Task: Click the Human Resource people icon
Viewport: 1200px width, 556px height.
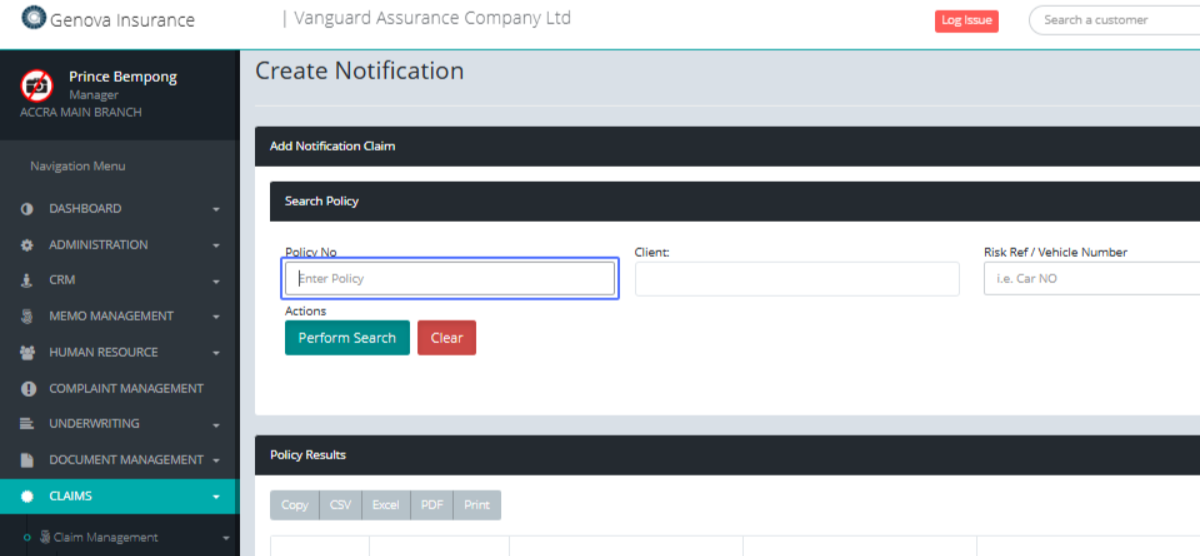Action: [x=27, y=352]
